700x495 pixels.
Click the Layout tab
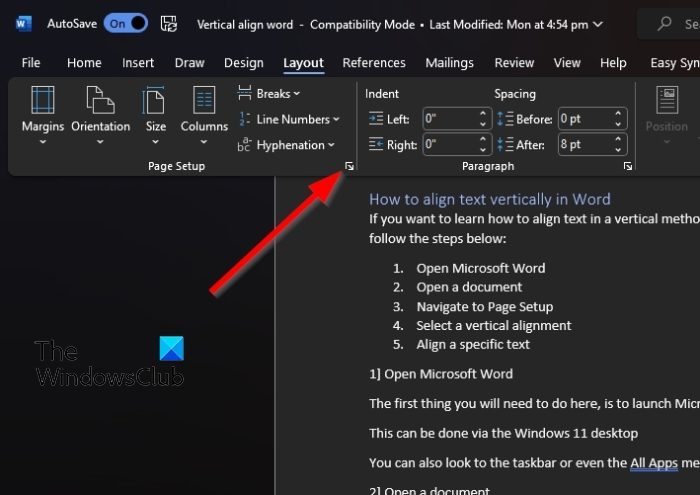pos(303,63)
